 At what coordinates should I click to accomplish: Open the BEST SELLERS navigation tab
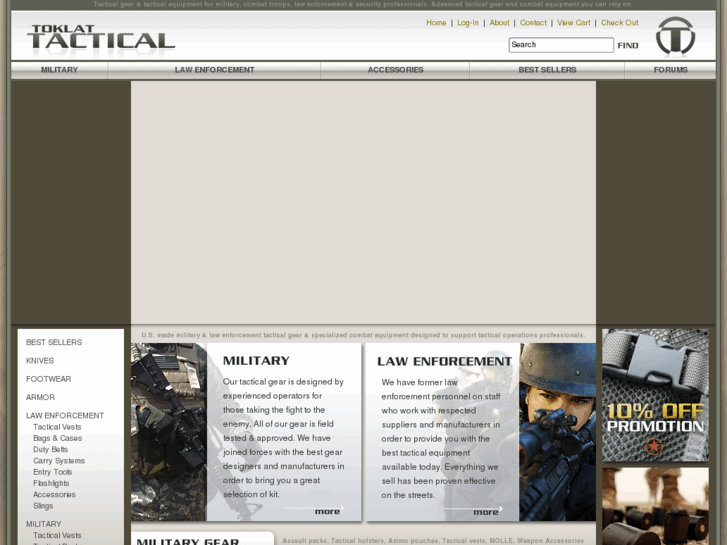[547, 70]
